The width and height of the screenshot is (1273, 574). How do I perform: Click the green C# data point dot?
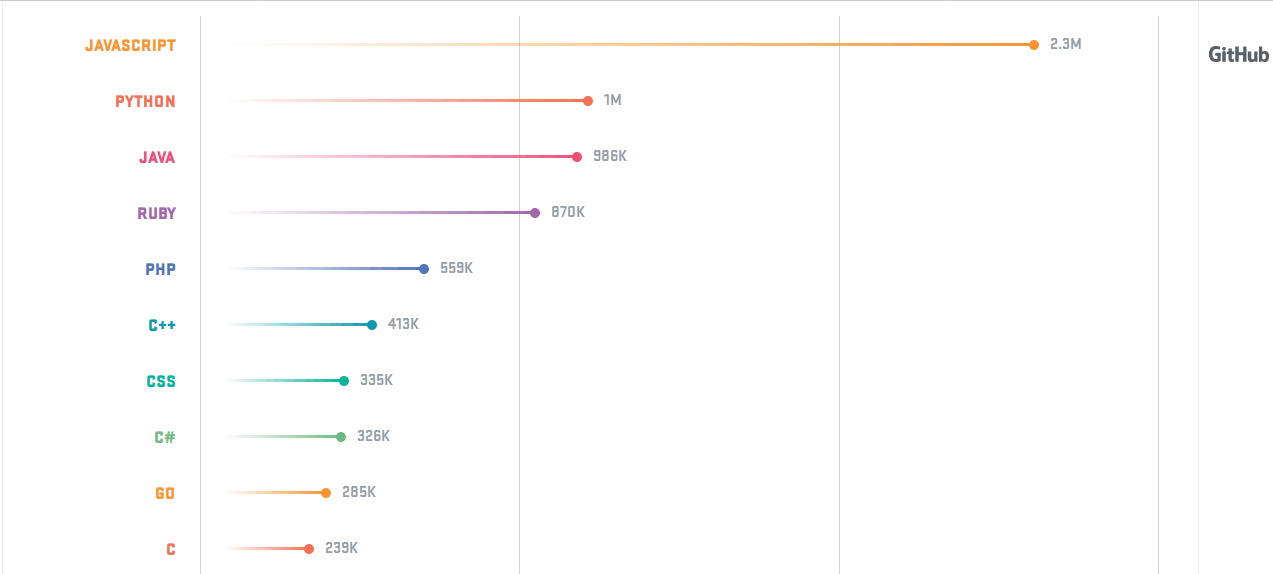(341, 437)
